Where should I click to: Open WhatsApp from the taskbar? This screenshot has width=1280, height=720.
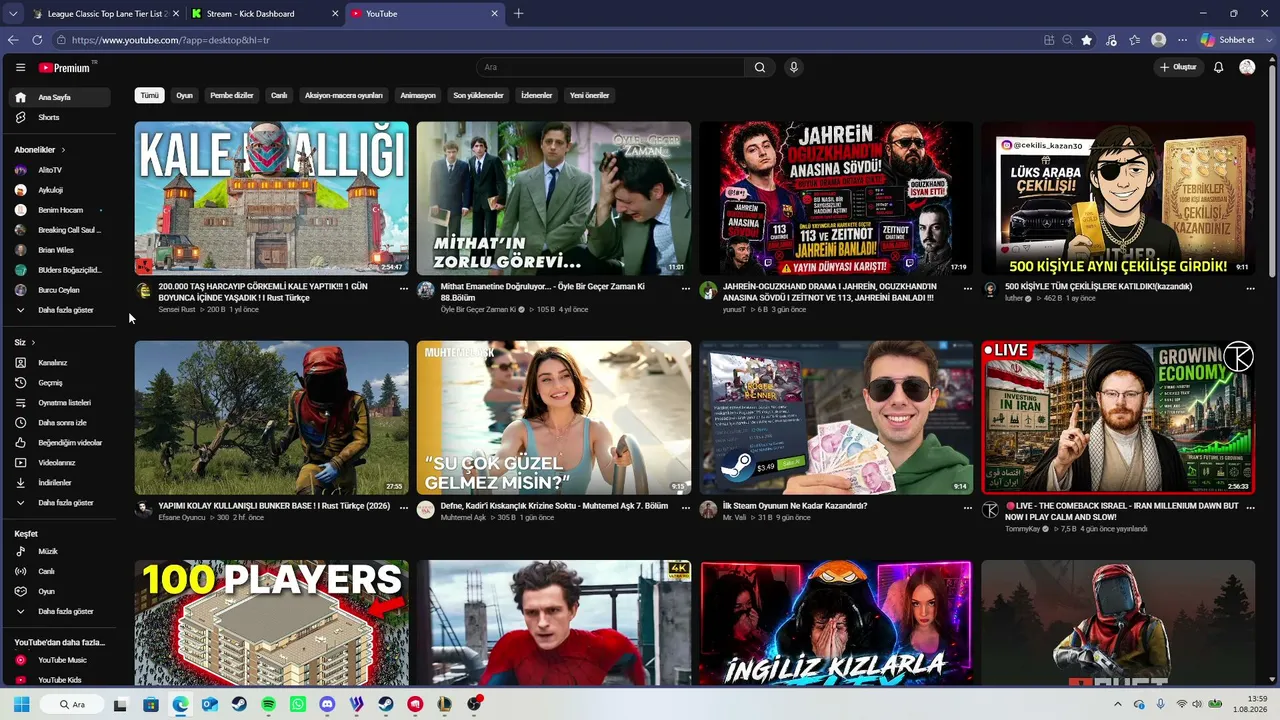[298, 704]
